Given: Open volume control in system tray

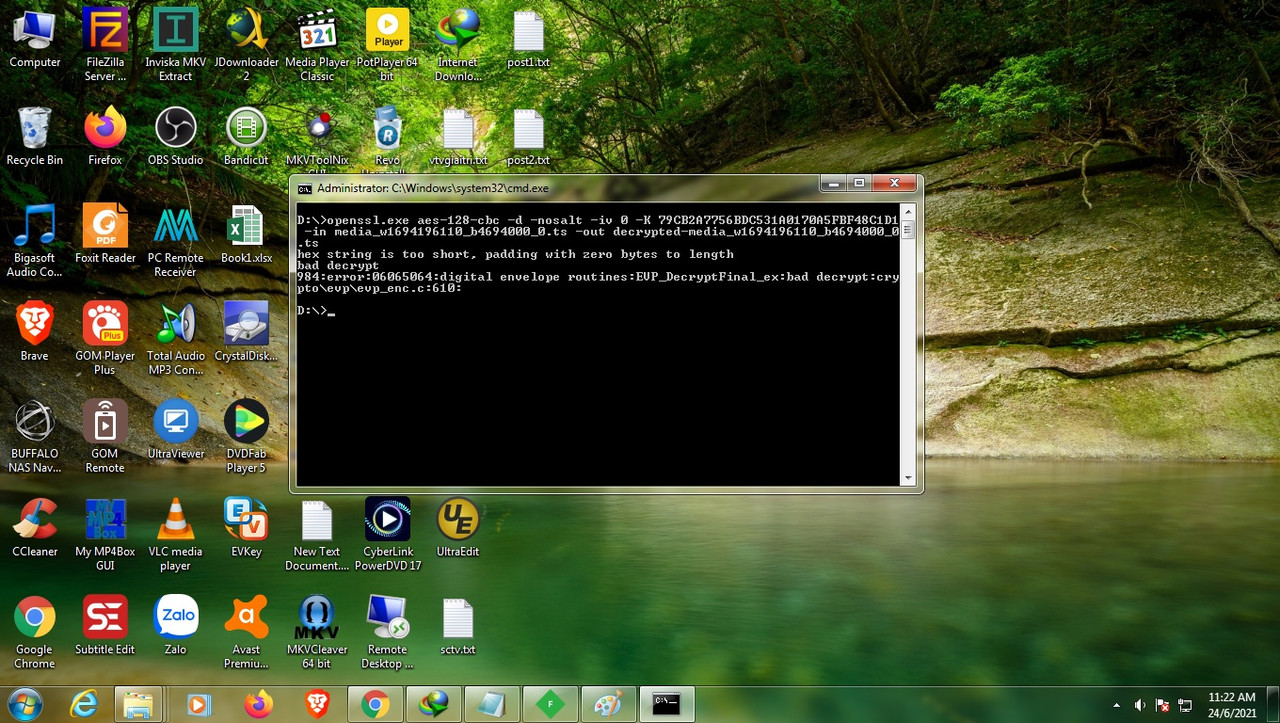Looking at the screenshot, I should click(1140, 705).
